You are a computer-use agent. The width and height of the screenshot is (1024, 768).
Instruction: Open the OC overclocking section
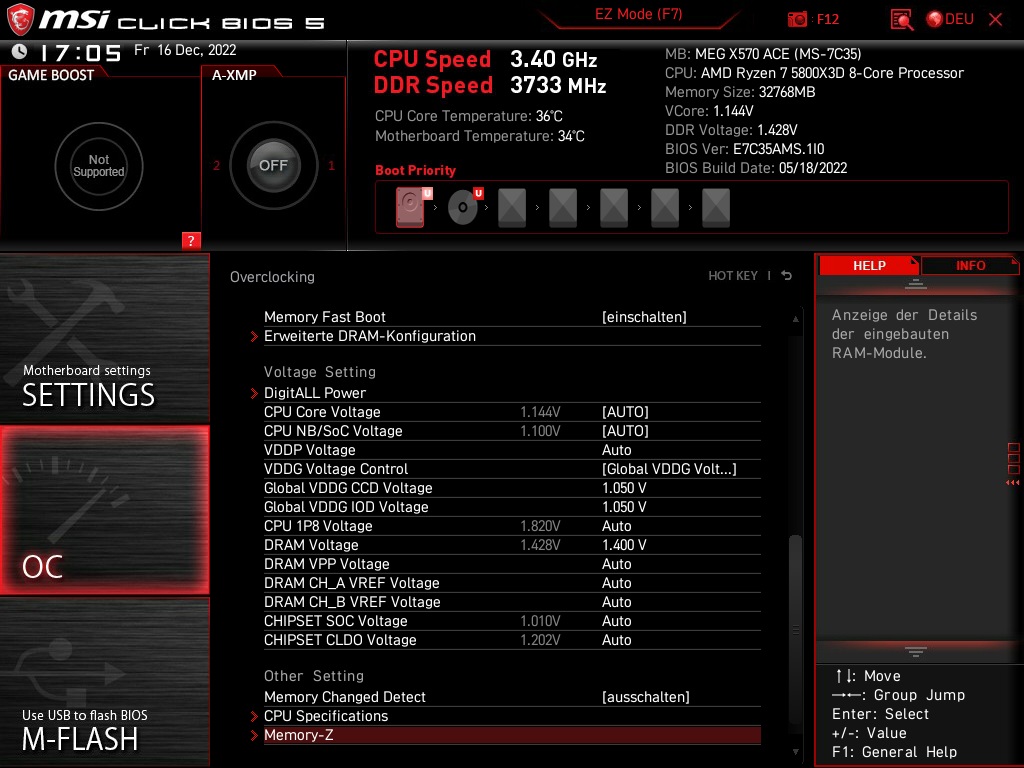(x=104, y=510)
